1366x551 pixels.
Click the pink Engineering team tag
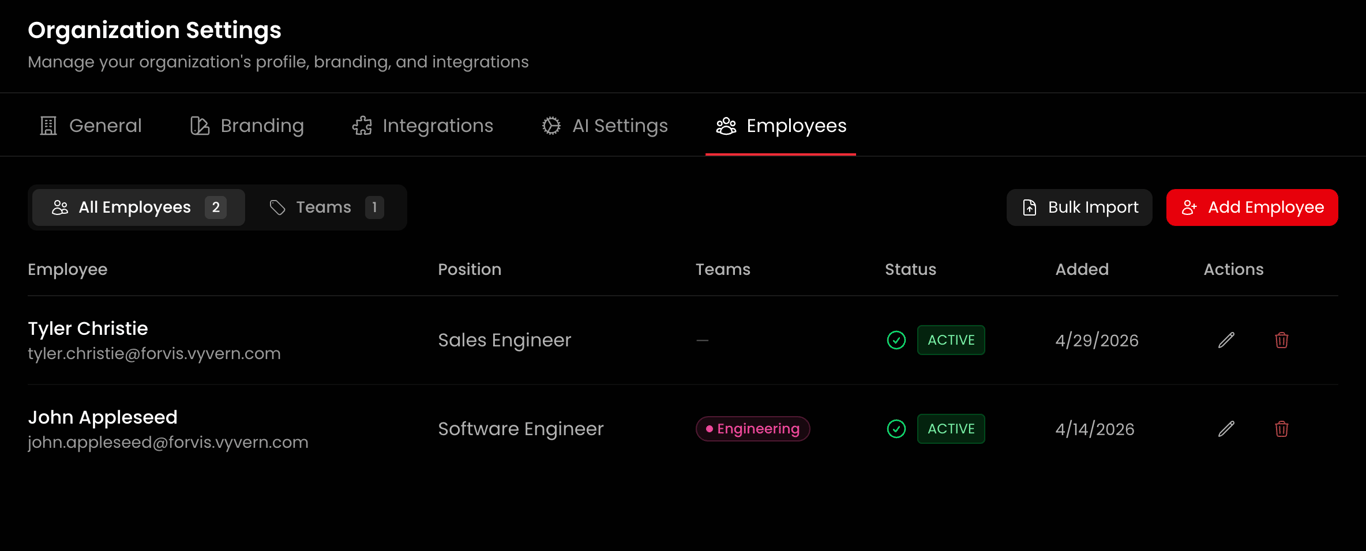(753, 429)
